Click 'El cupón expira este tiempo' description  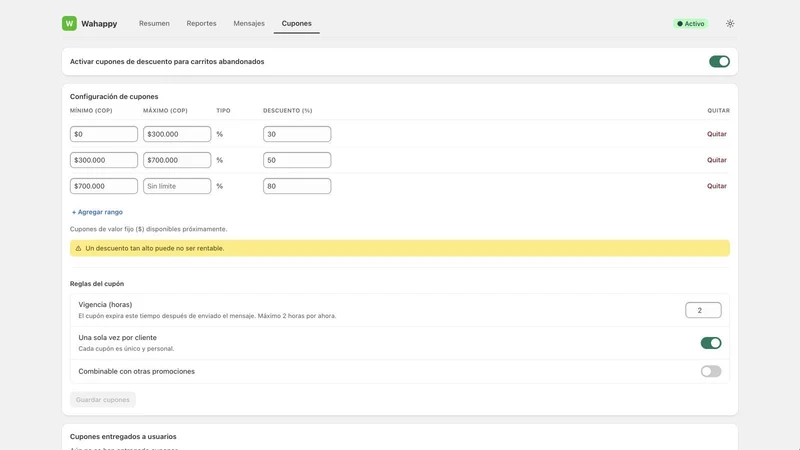point(207,316)
